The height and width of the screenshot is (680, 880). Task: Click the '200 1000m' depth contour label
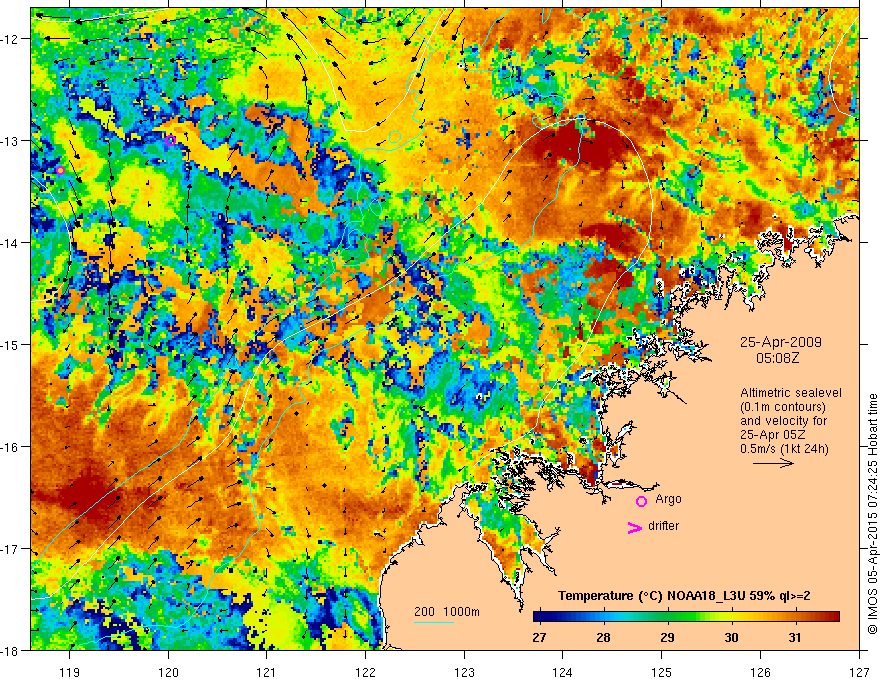pyautogui.click(x=447, y=612)
